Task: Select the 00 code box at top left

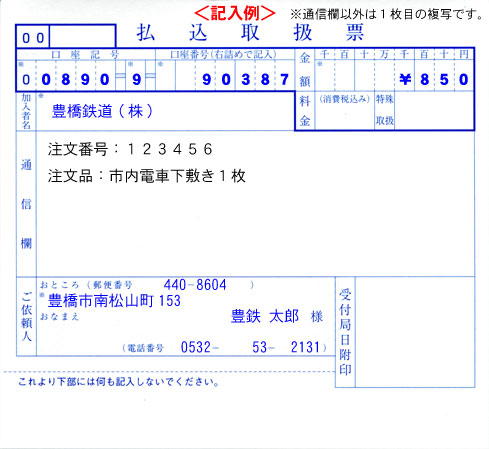Action: click(x=66, y=36)
